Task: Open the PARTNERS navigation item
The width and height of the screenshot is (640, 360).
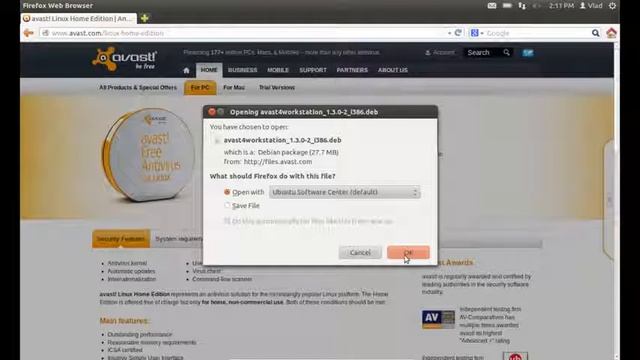Action: coord(352,70)
